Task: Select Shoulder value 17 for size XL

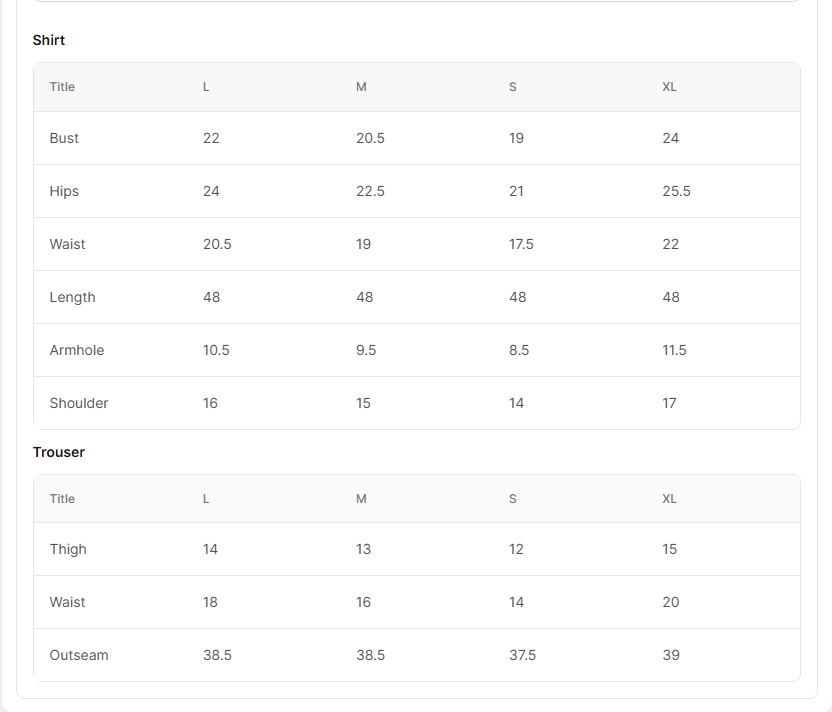Action: click(669, 403)
